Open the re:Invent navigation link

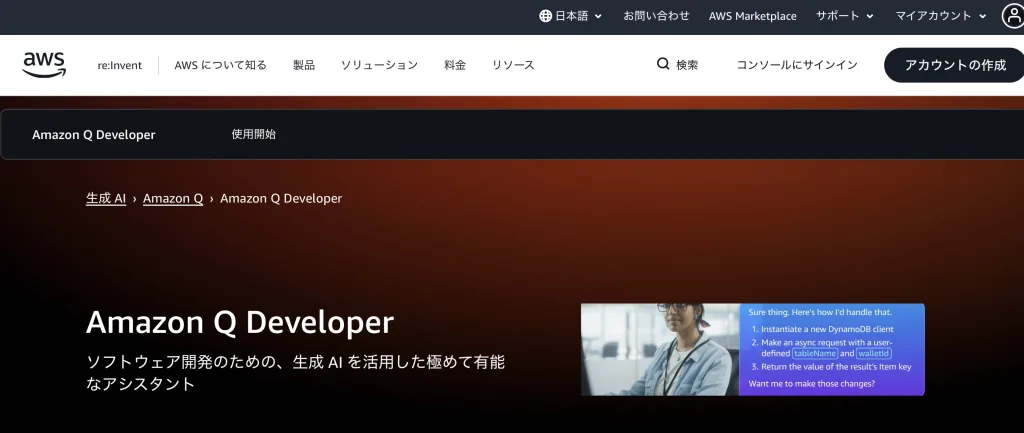[x=119, y=65]
